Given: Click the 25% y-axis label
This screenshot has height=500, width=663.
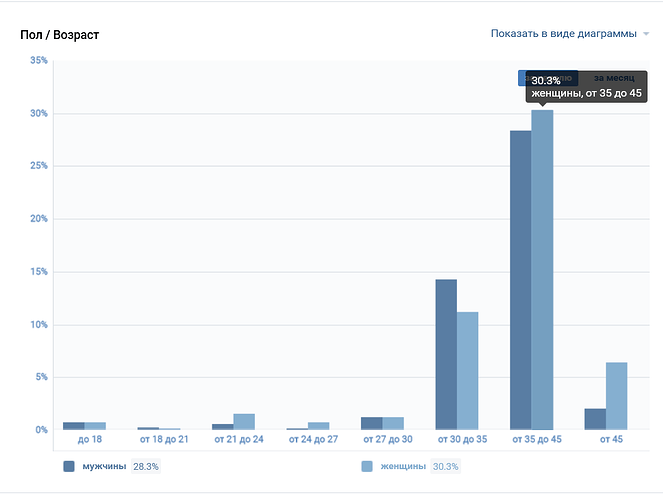Looking at the screenshot, I should (x=39, y=166).
